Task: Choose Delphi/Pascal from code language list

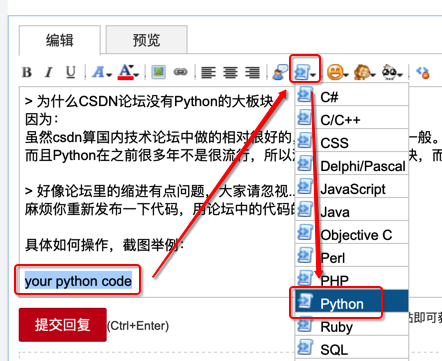Action: 352,164
